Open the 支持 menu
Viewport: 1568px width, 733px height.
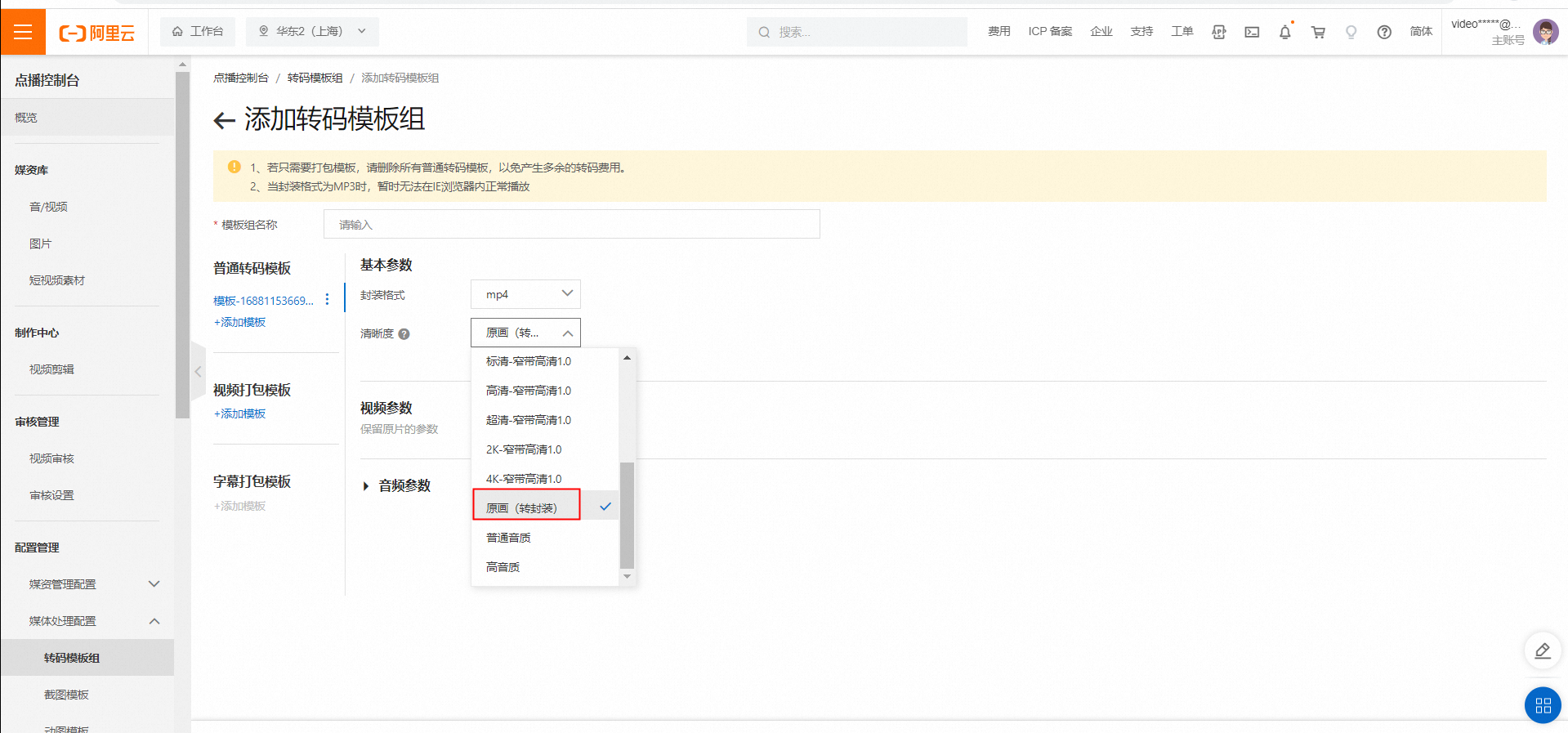[1141, 31]
